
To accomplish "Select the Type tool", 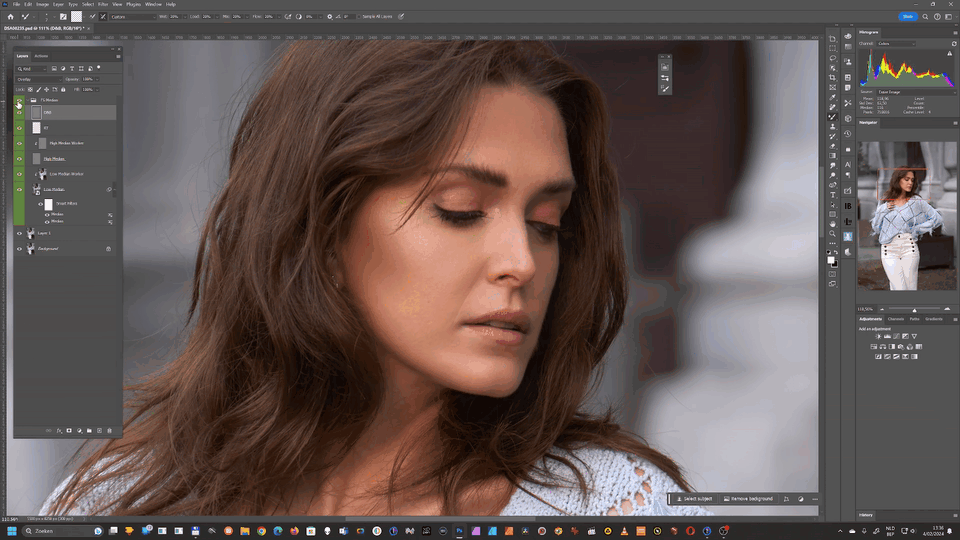I will pos(833,195).
